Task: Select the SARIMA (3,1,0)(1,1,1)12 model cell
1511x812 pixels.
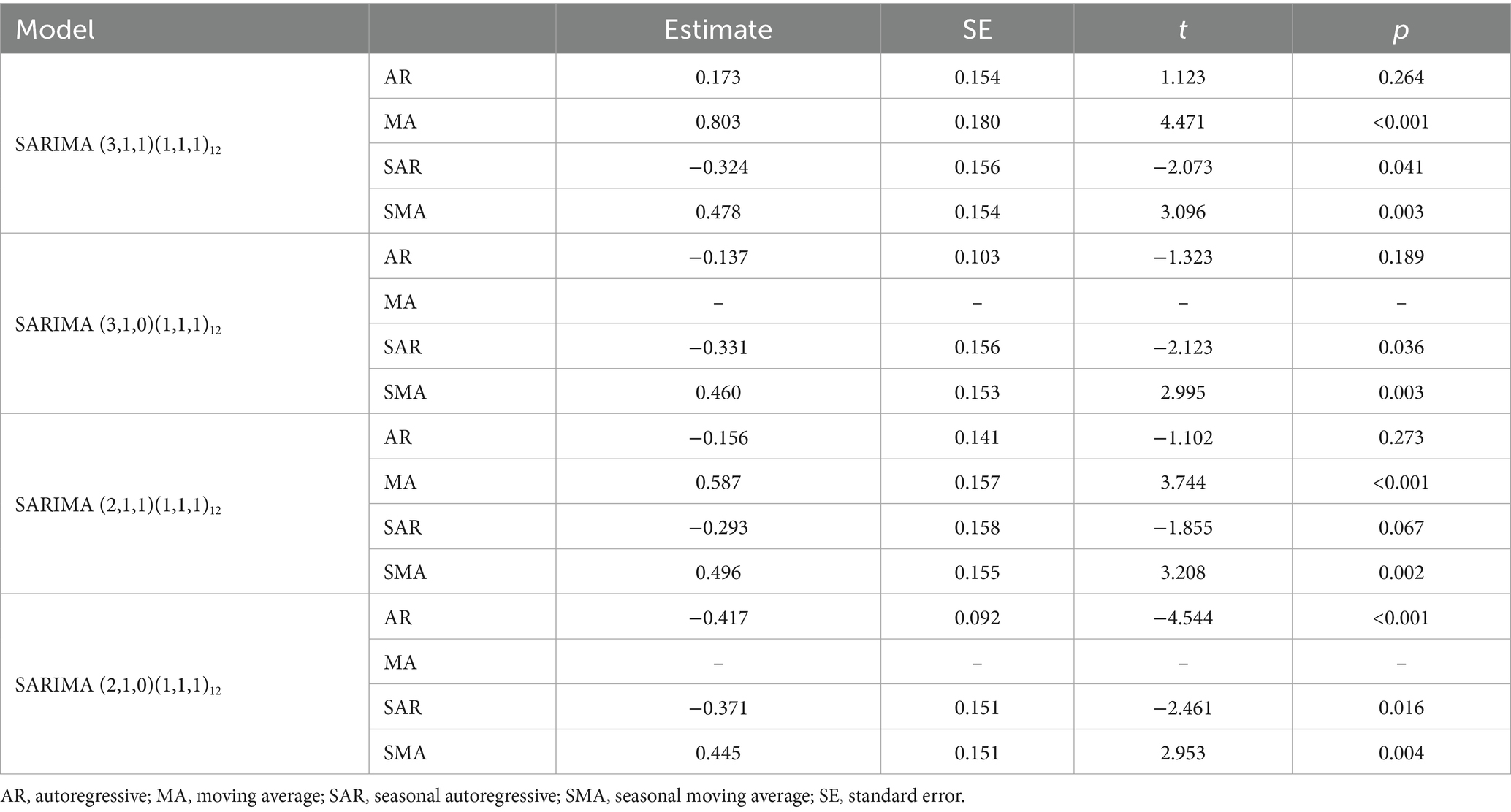Action: [x=118, y=325]
